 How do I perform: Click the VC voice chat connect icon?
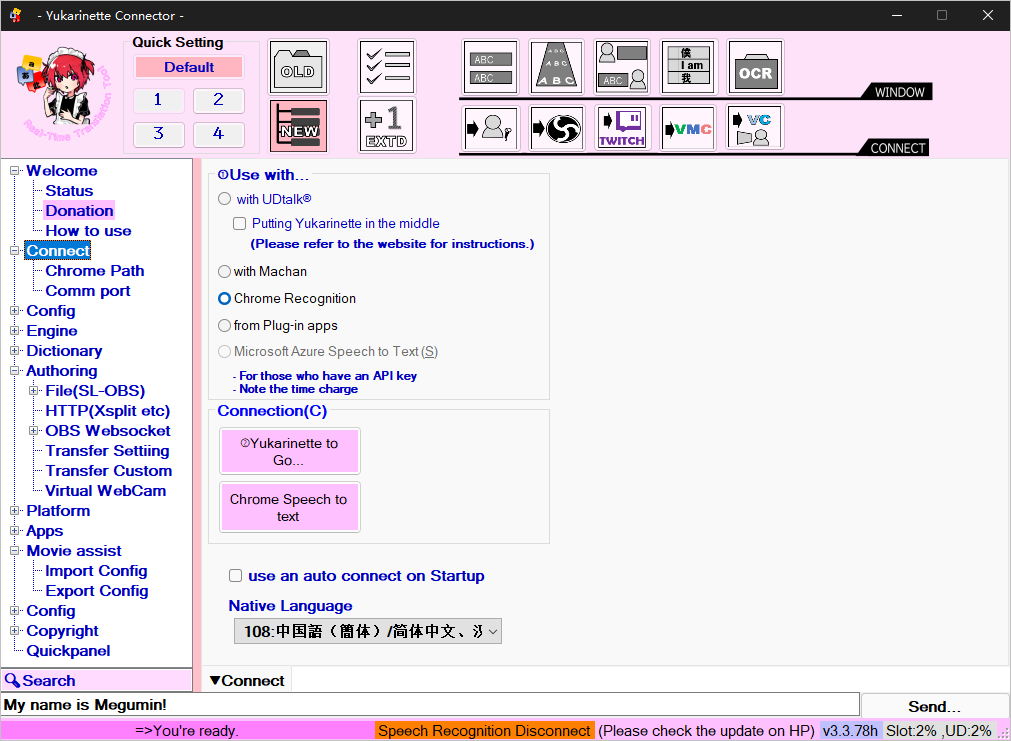[754, 128]
